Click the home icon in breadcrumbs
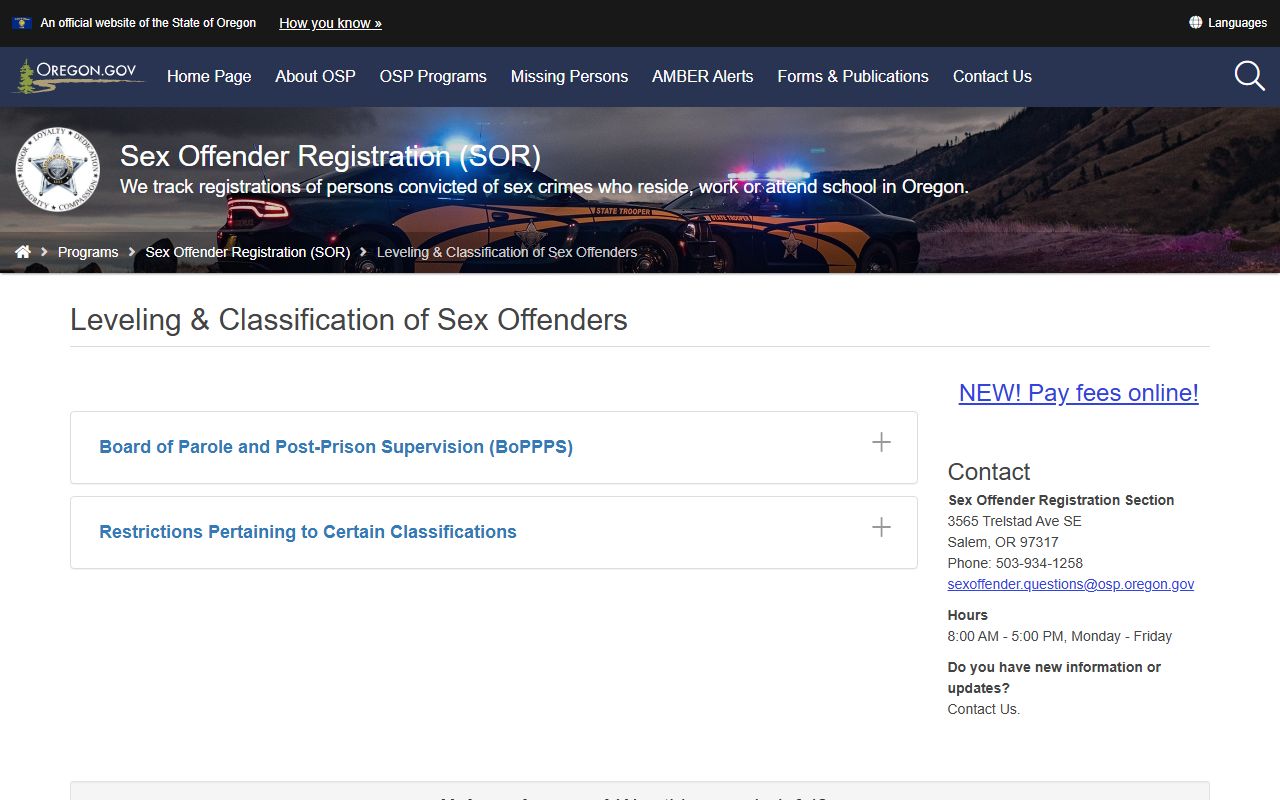 click(x=23, y=252)
